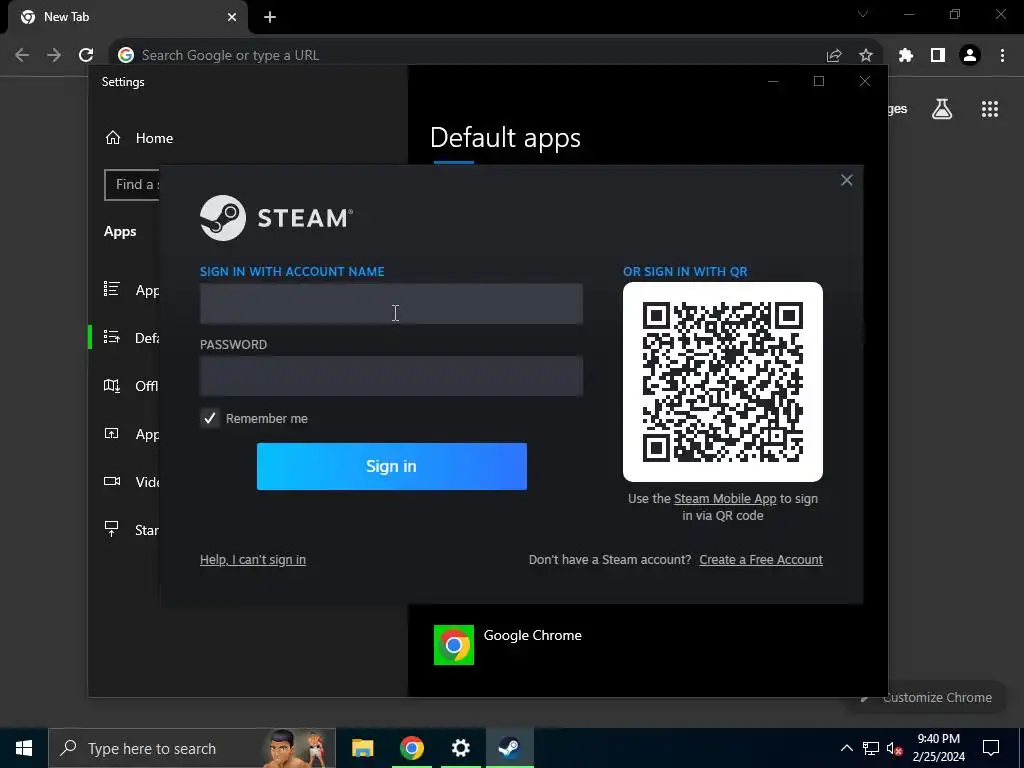Screen dimensions: 1024x768
Task: Click the Steam QR code image
Action: [722, 382]
